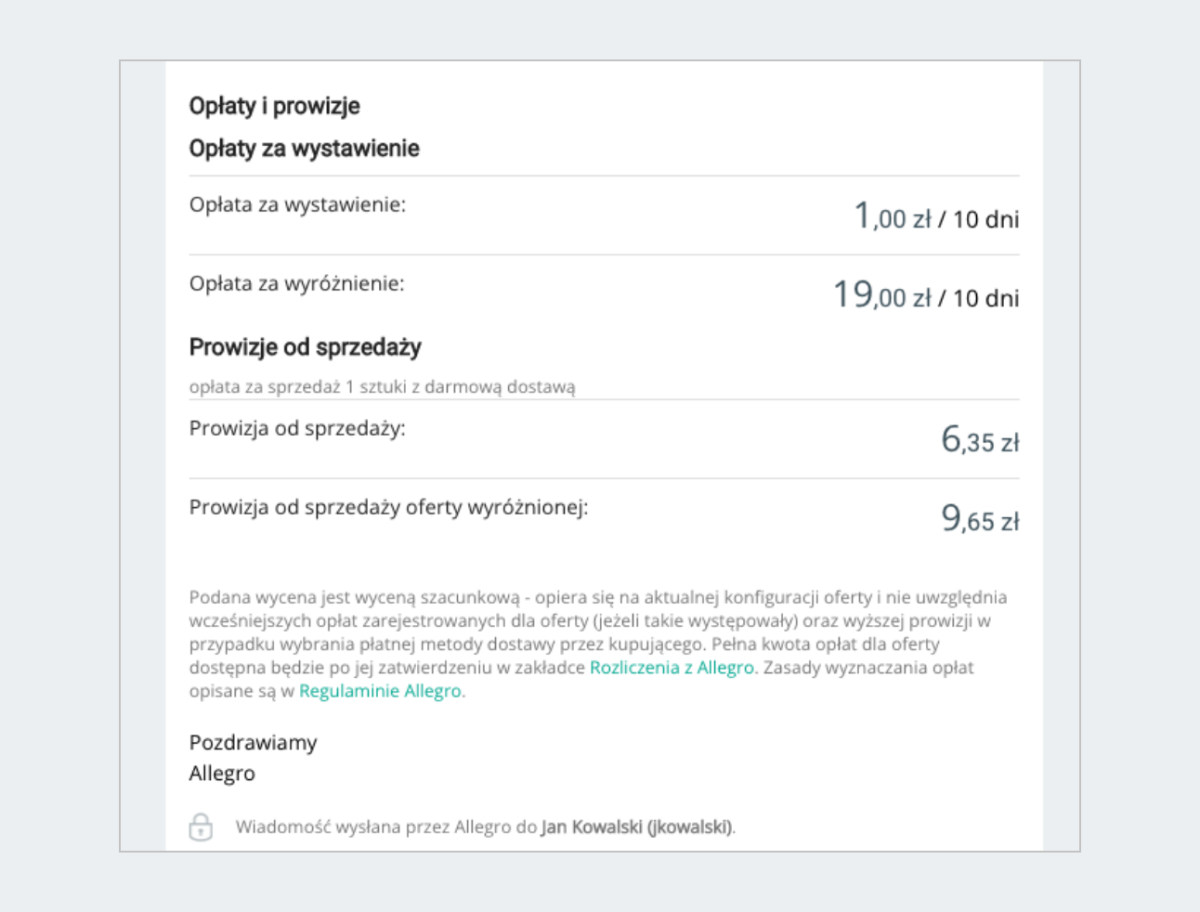
Task: Click the note about 1 sztuki z darmową dostawą
Action: point(383,386)
